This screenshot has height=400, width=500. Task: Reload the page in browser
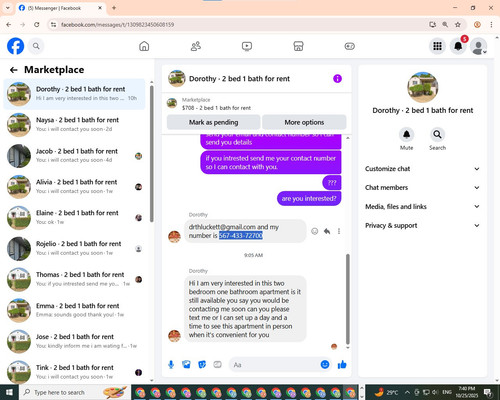click(37, 25)
